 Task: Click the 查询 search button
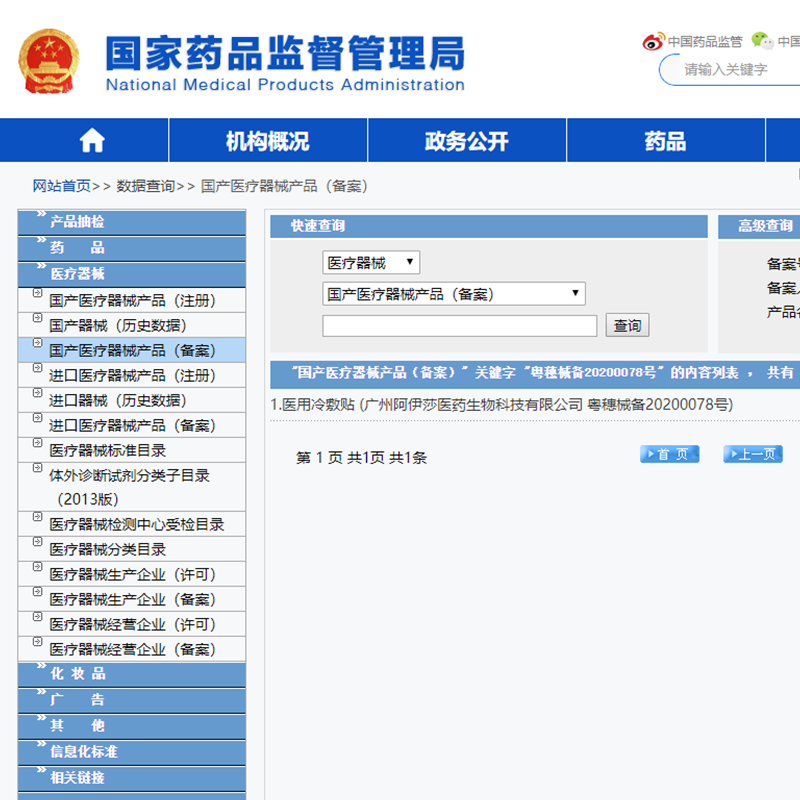pos(628,326)
